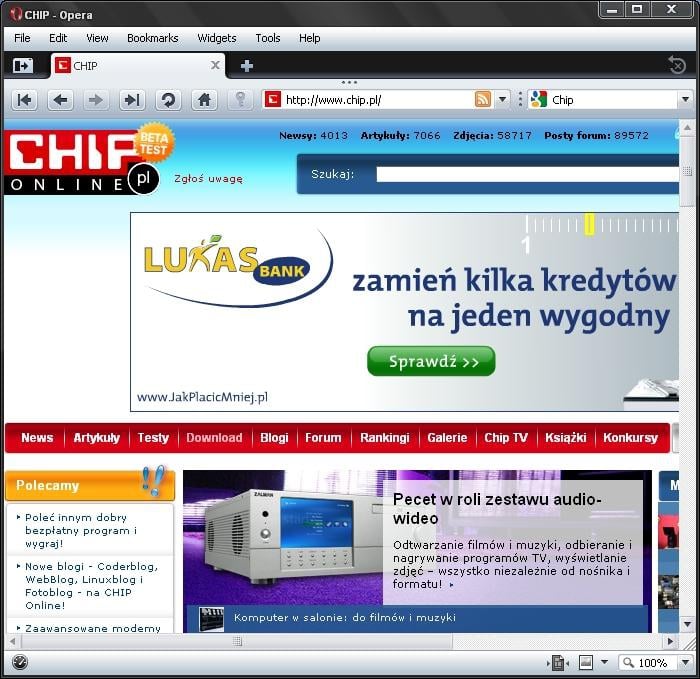Open the Help menu

click(310, 38)
